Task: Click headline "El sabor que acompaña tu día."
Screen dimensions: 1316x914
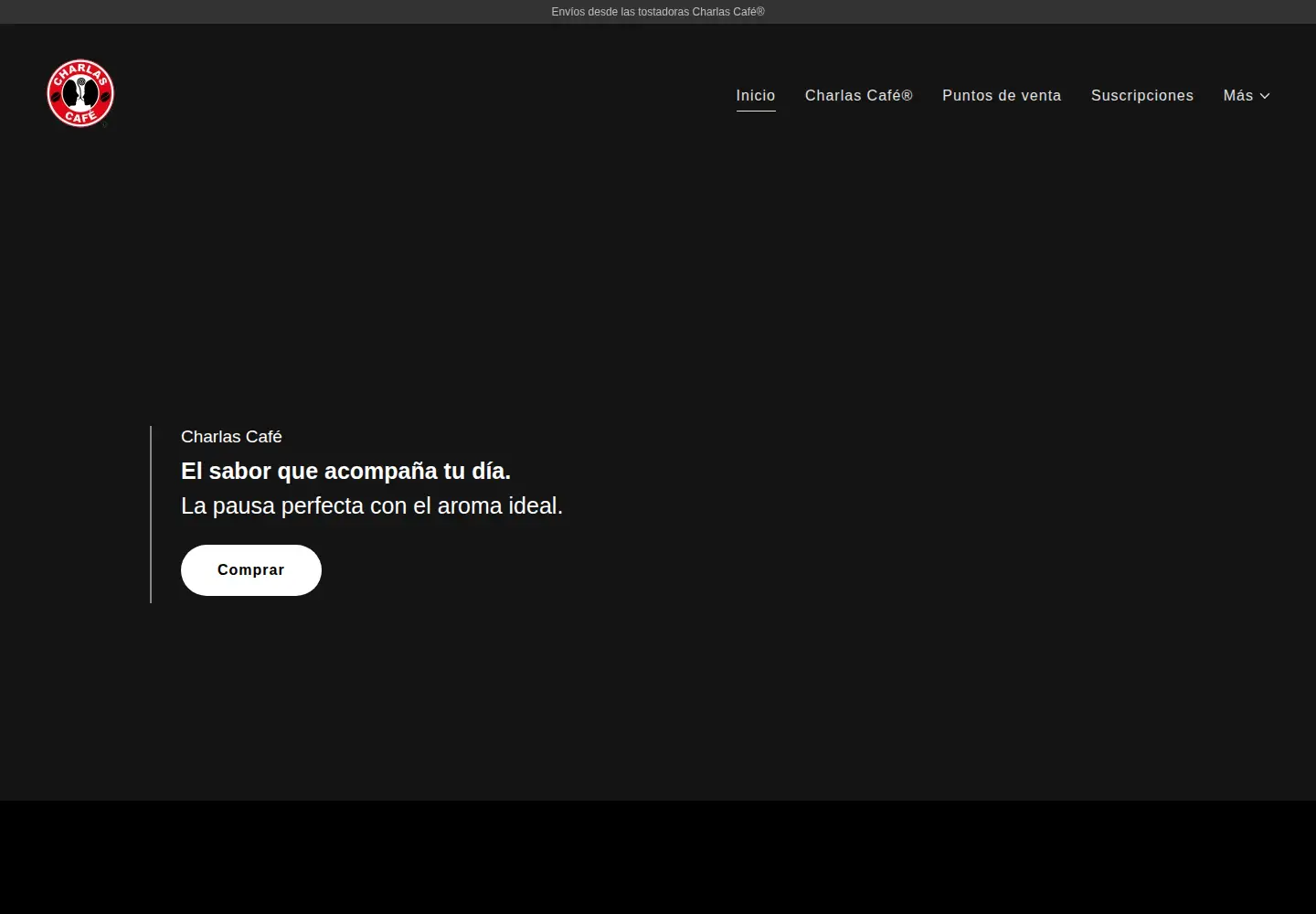Action: pos(345,472)
